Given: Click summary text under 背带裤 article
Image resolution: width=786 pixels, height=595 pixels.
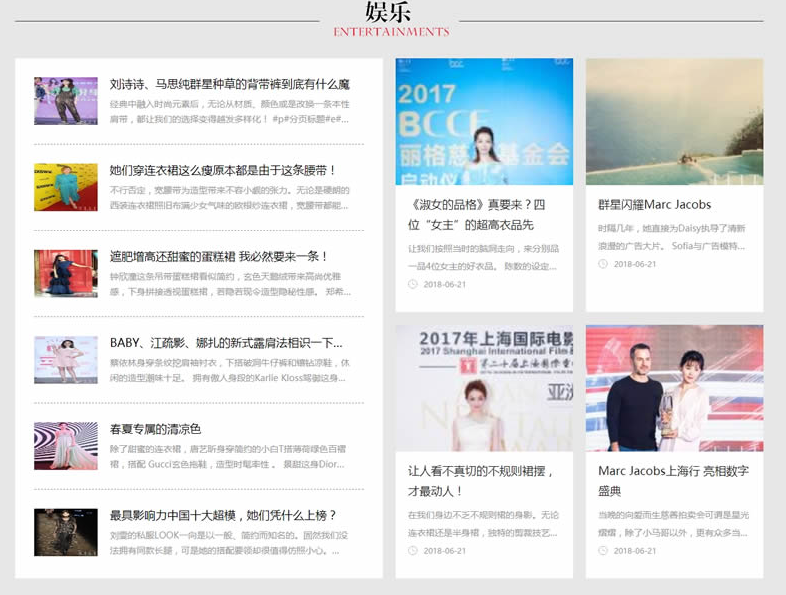Looking at the screenshot, I should point(230,111).
